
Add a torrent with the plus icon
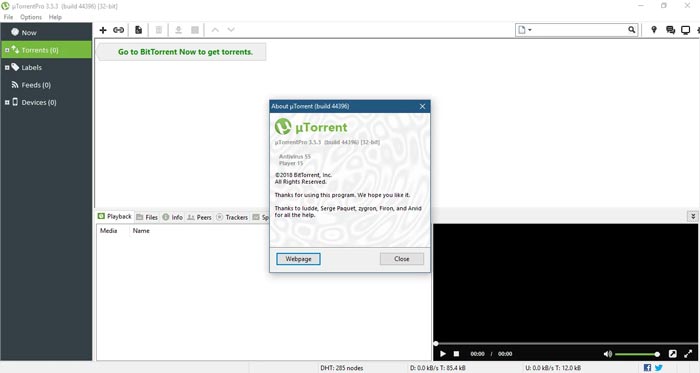point(103,30)
